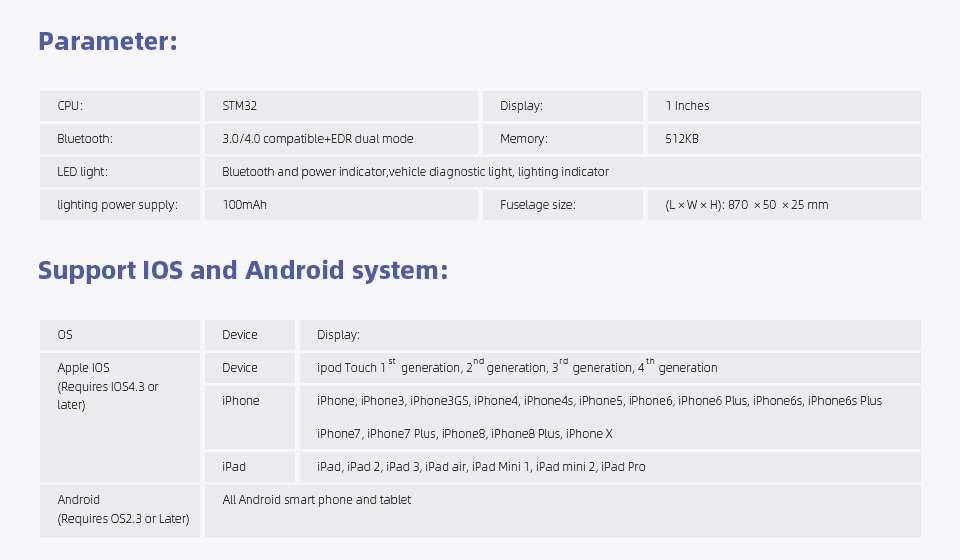Click the "Support IOS and Android system:" heading
This screenshot has height=560, width=960.
tap(242, 271)
